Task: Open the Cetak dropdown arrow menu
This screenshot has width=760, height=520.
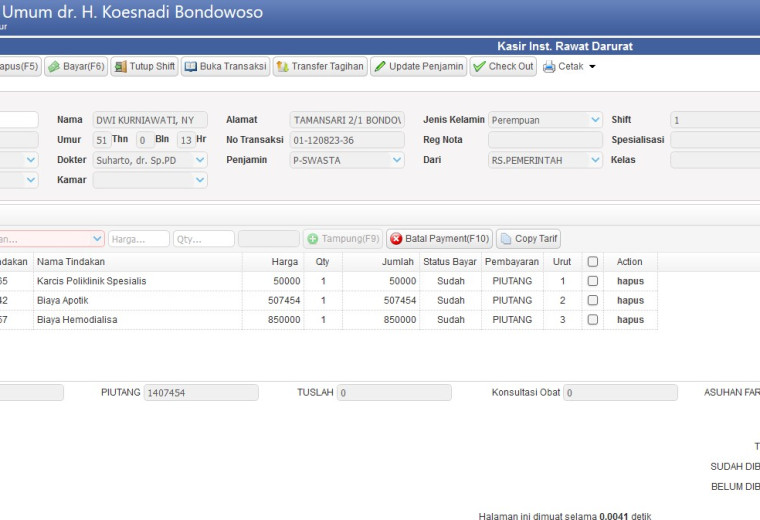Action: click(592, 66)
